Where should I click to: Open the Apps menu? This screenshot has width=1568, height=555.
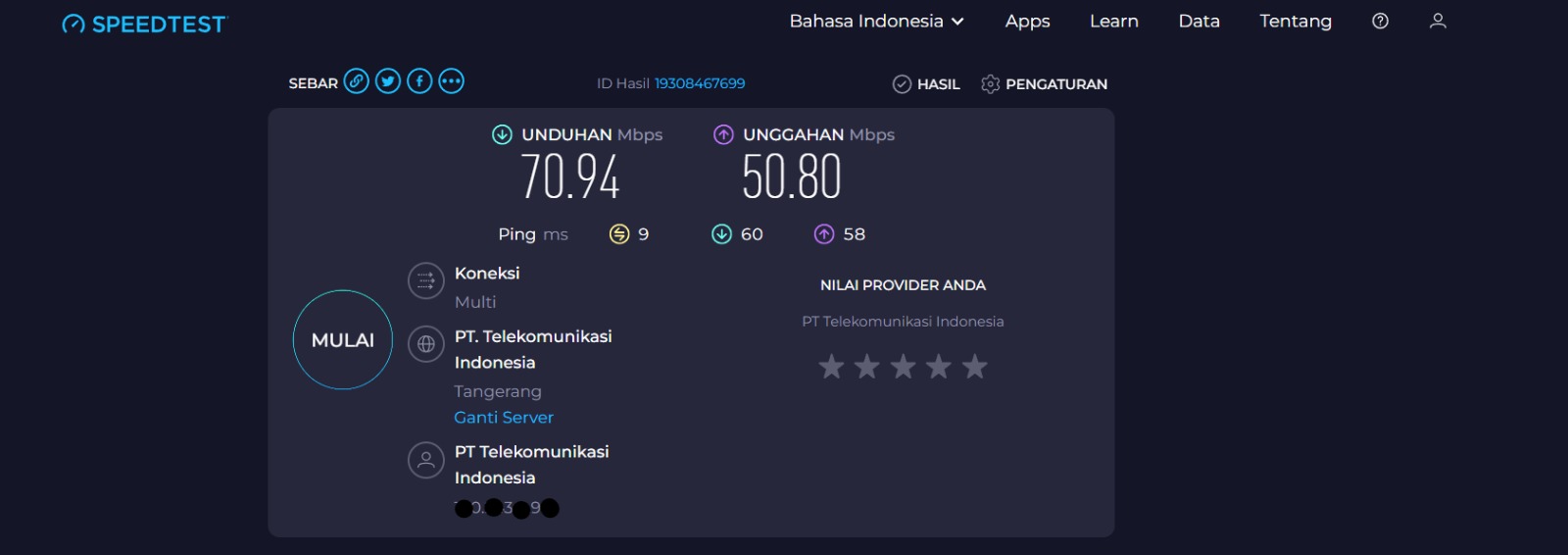point(1027,21)
